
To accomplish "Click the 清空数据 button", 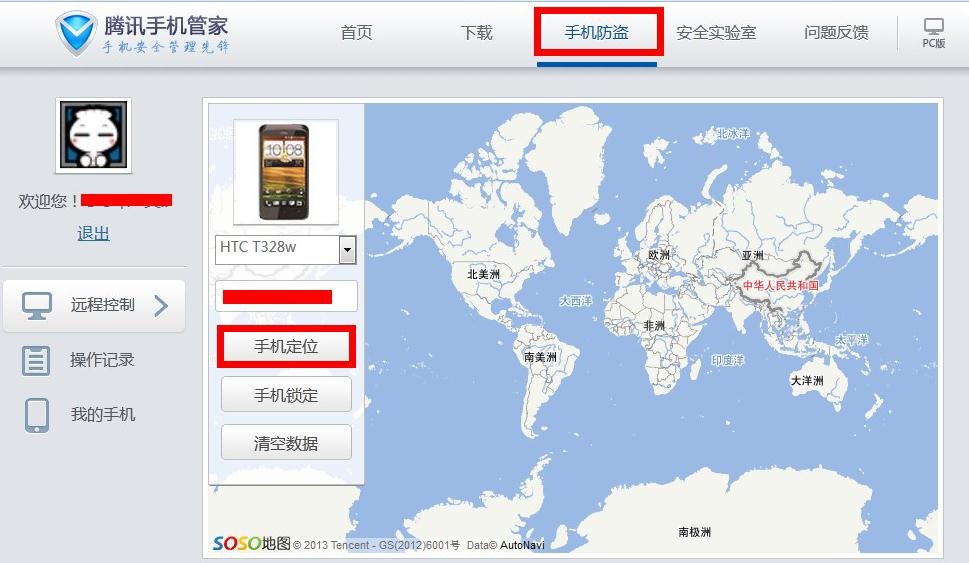I will 286,443.
